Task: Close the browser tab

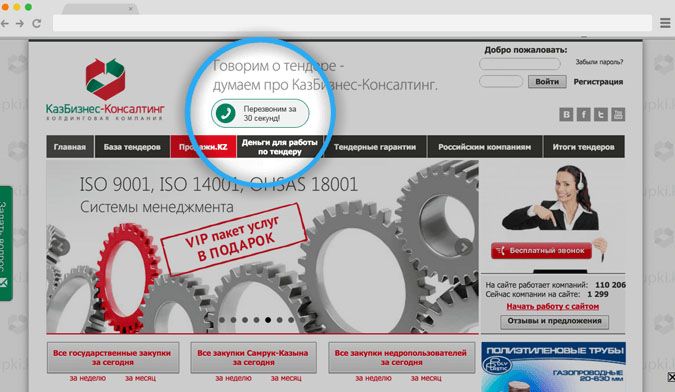Action: point(131,9)
